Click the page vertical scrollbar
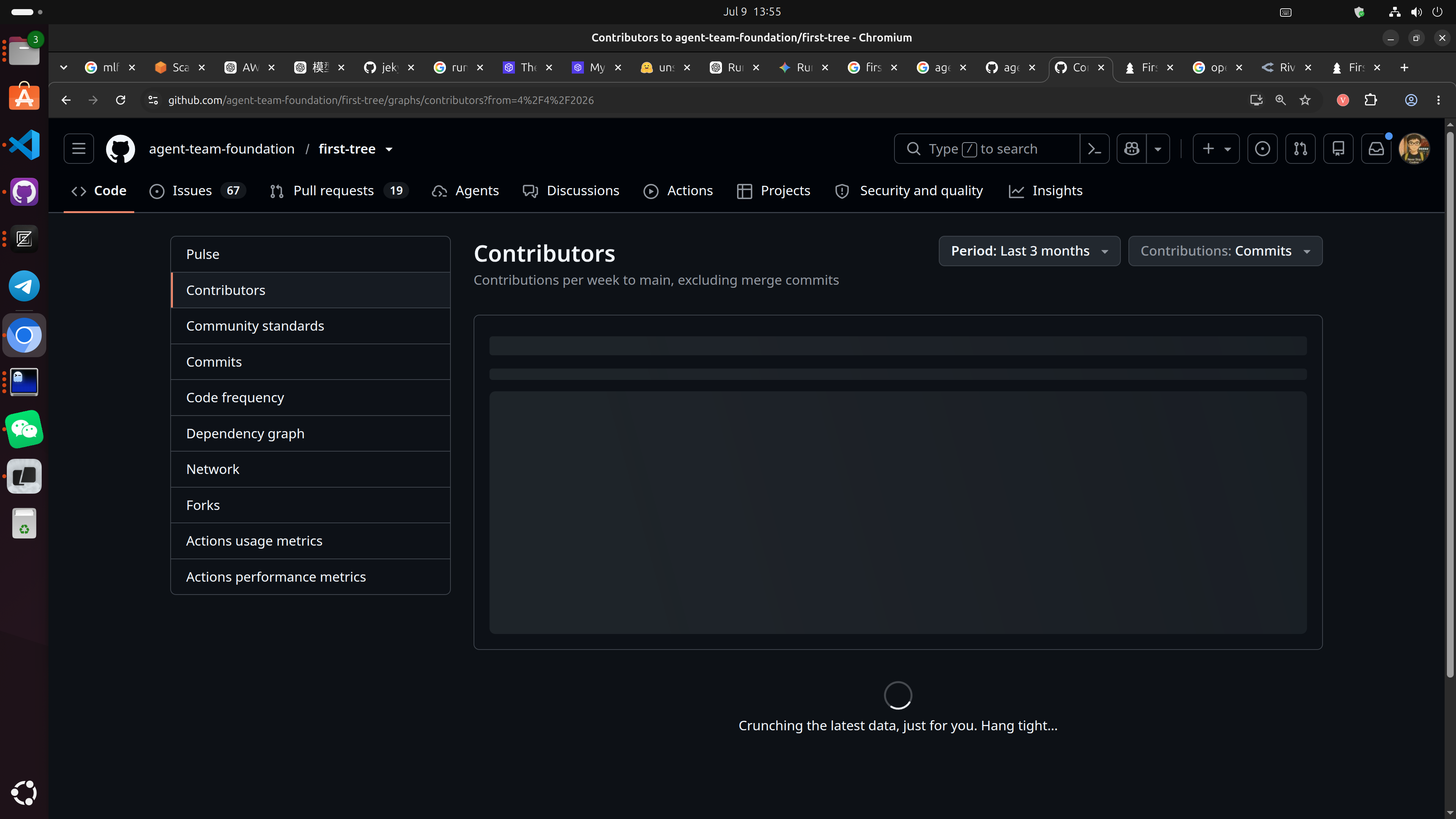The image size is (1456, 819). [1450, 405]
